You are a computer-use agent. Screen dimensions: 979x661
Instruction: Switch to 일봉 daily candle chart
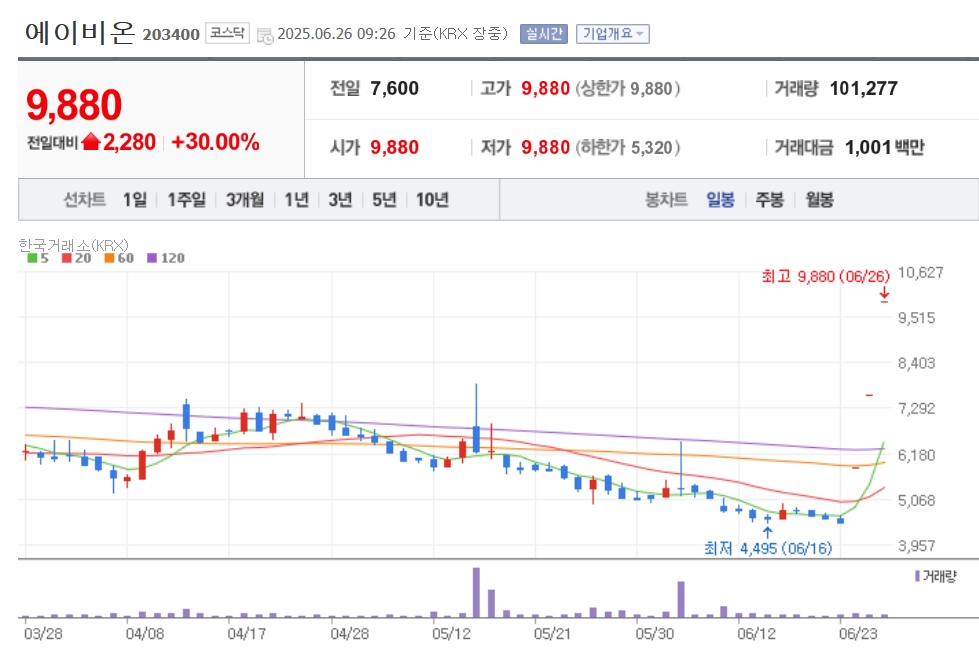720,200
